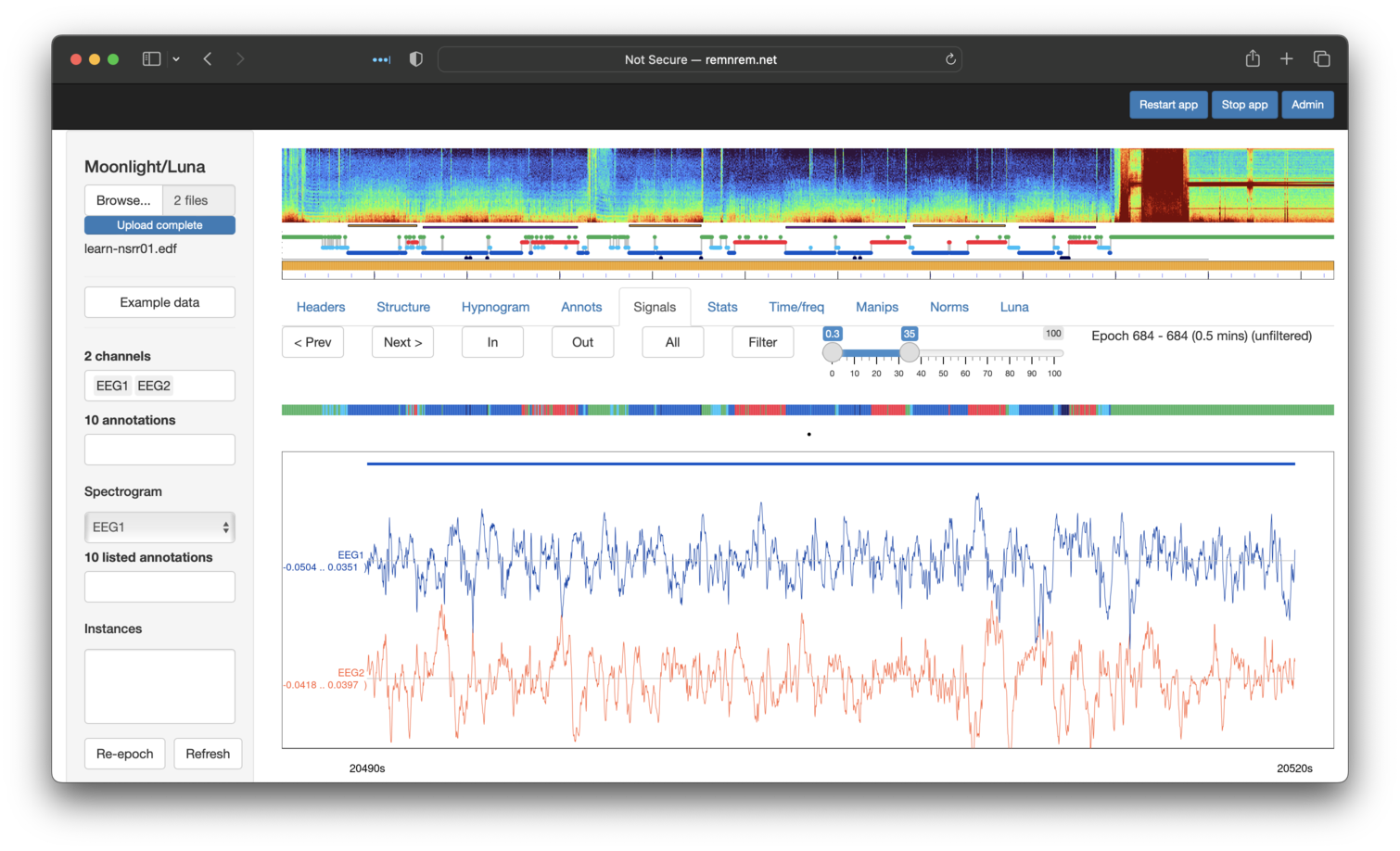Show the tab overview icon
The image size is (1400, 851).
coord(1322,59)
